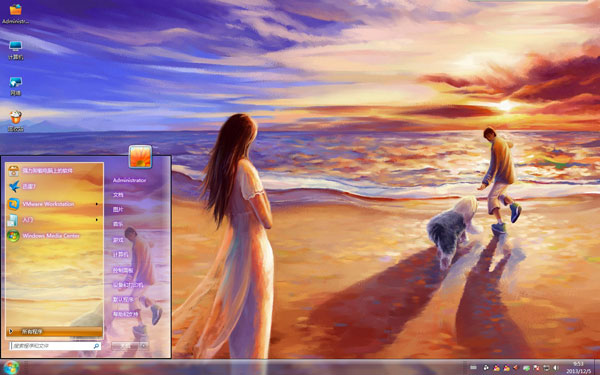Click the orange speaker-shaped tray icon
Image resolution: width=600 pixels, height=375 pixels.
click(515, 368)
